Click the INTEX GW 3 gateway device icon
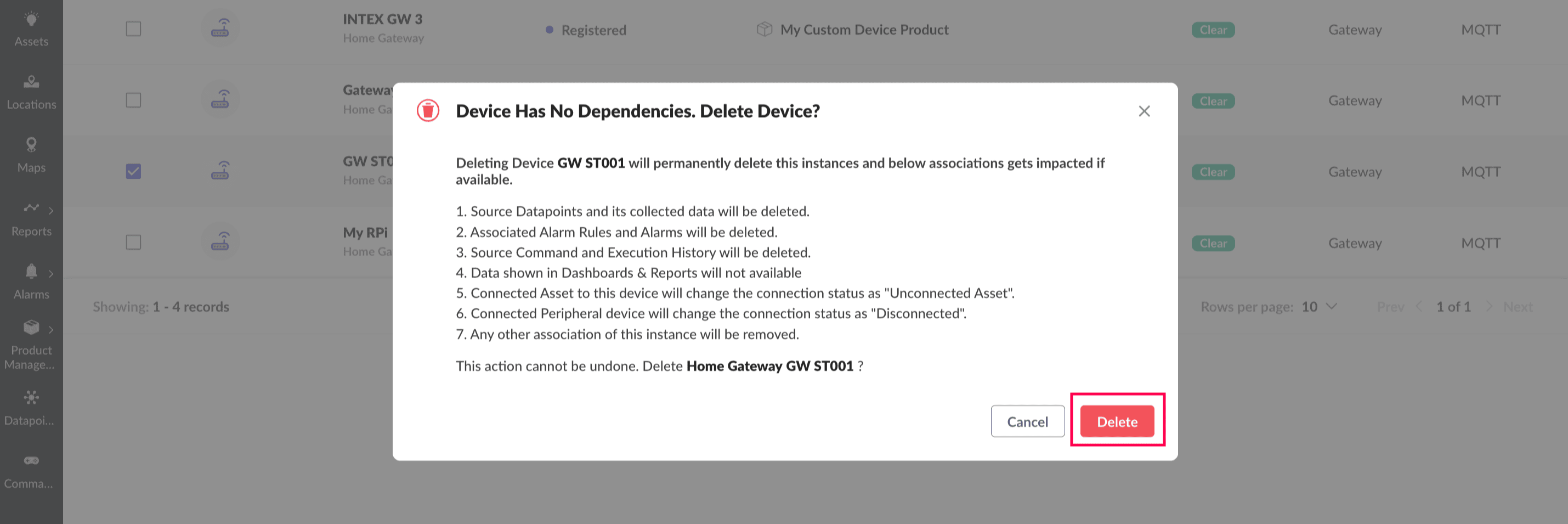Screen dimensions: 1568x524 click(220, 29)
